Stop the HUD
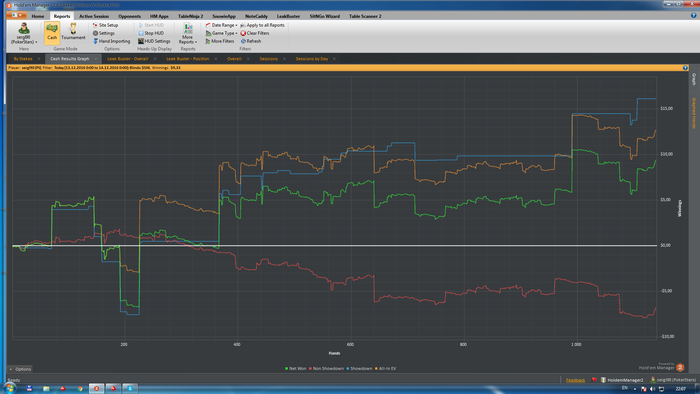This screenshot has height=394, width=700. click(x=151, y=33)
